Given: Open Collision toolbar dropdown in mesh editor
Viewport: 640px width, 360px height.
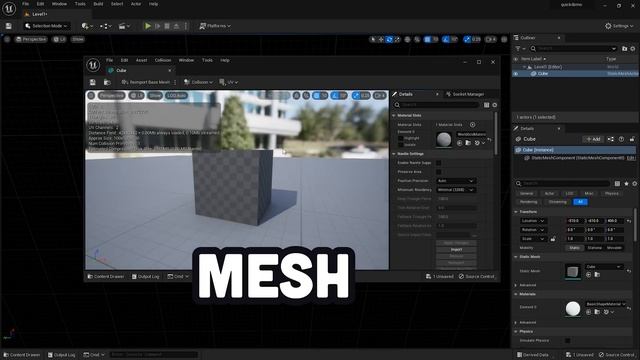Looking at the screenshot, I should (x=198, y=82).
